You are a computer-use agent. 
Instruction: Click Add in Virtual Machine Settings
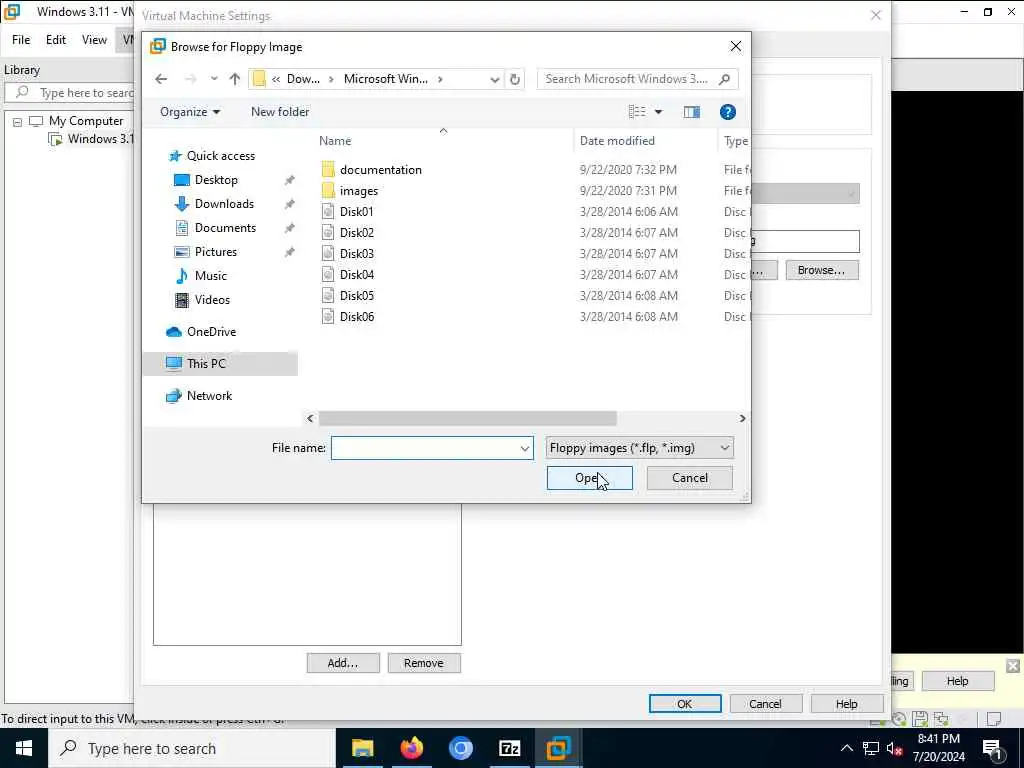tap(343, 663)
